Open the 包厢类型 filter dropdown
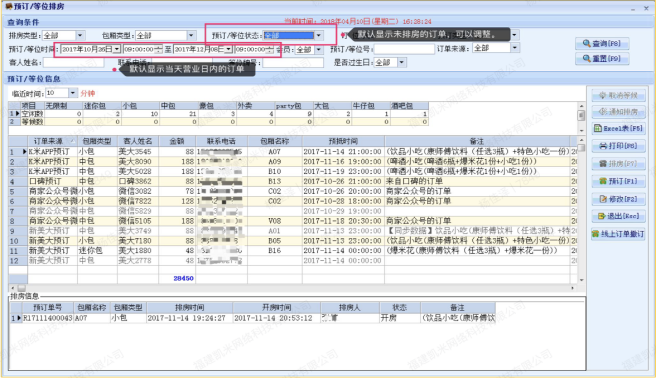This screenshot has width=656, height=378. (x=191, y=36)
